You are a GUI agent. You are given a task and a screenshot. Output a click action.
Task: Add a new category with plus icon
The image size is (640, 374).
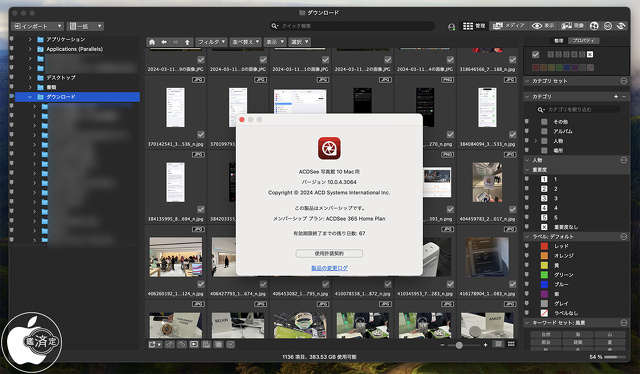pyautogui.click(x=616, y=97)
